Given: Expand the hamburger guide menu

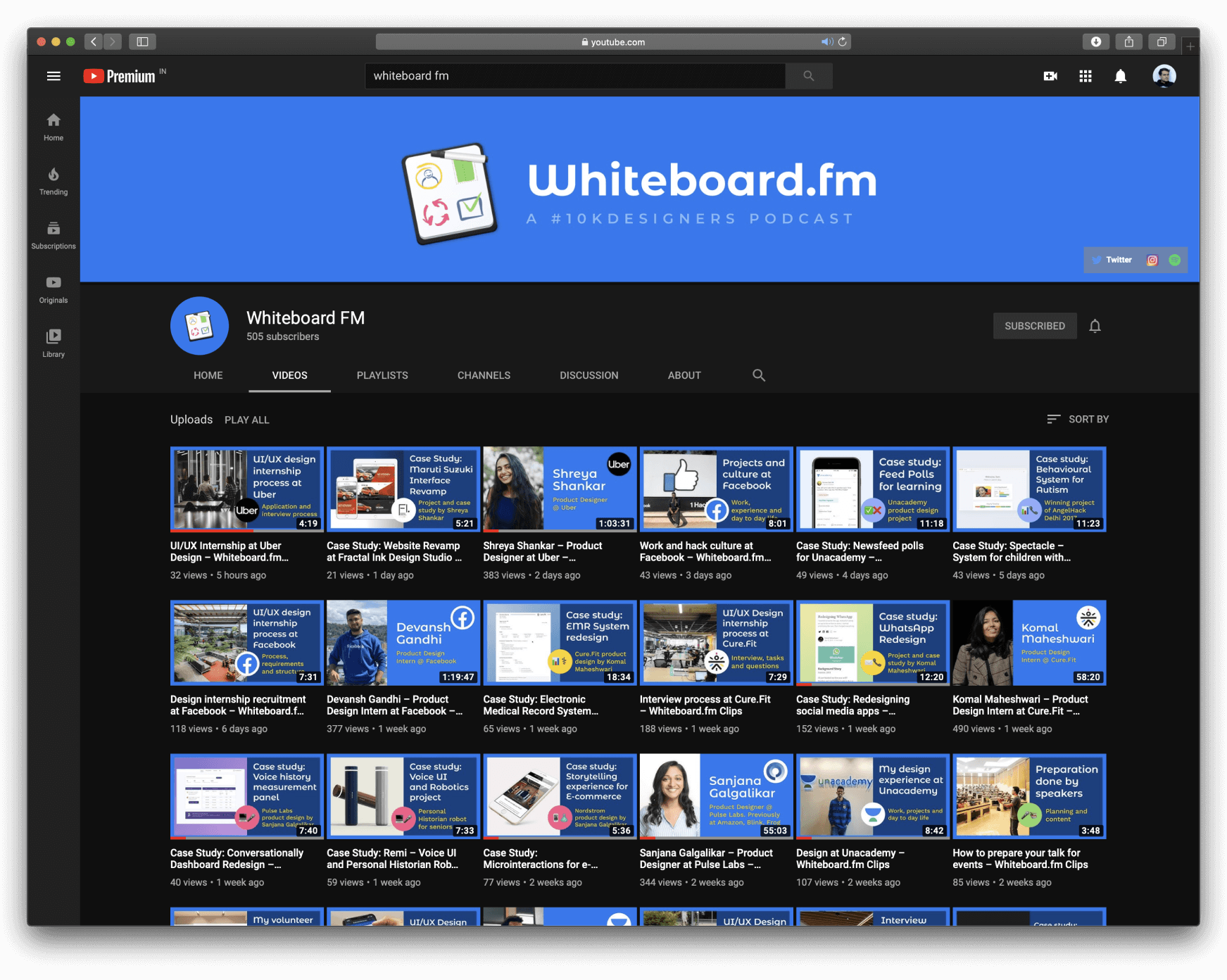Looking at the screenshot, I should point(54,75).
